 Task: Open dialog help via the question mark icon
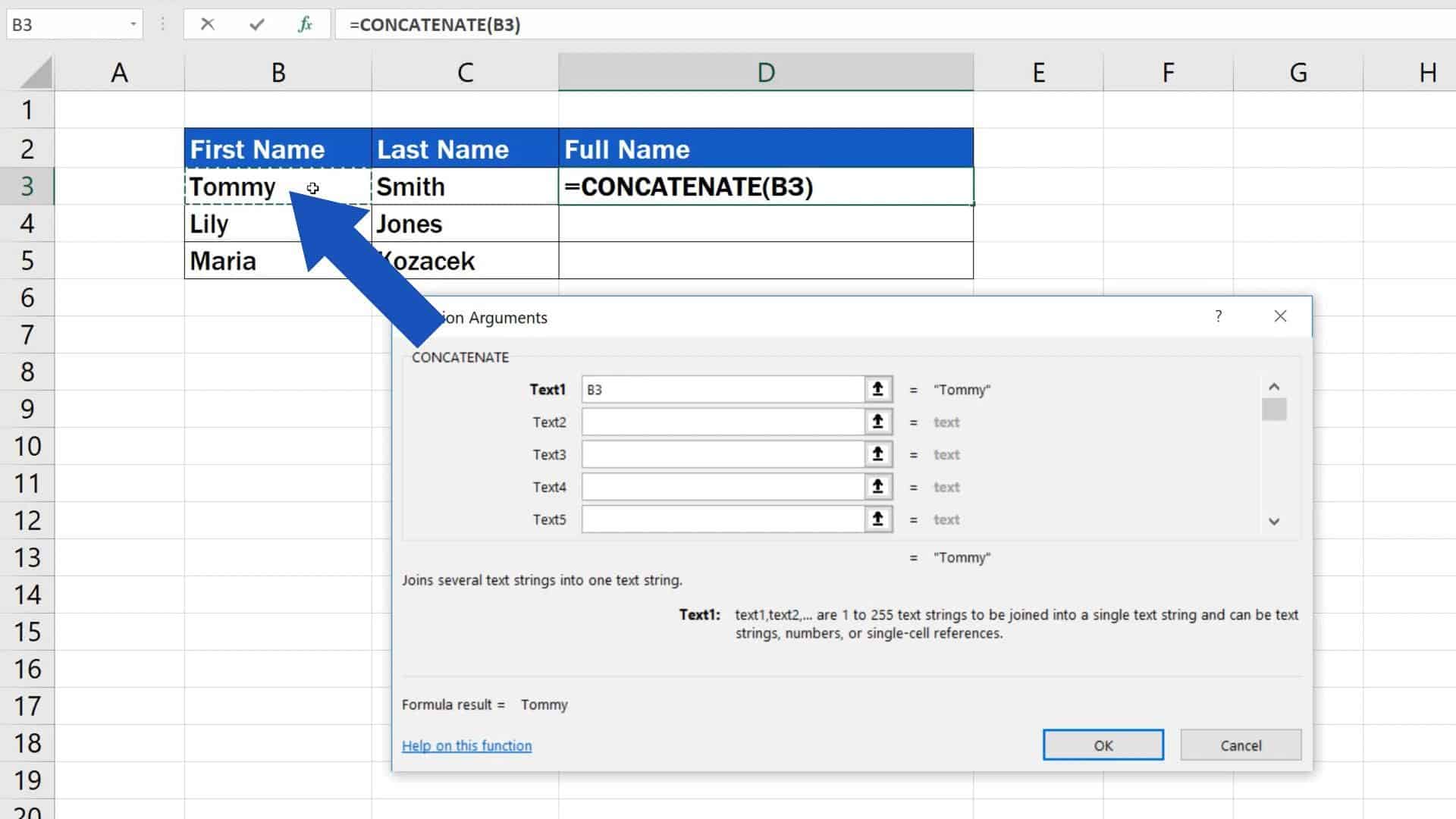[x=1219, y=315]
